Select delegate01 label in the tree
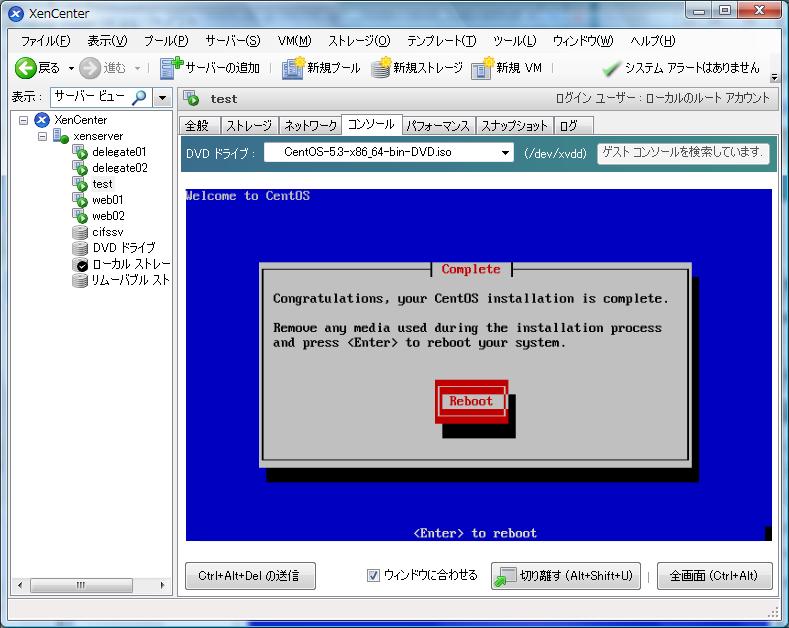This screenshot has height=628, width=789. point(119,152)
